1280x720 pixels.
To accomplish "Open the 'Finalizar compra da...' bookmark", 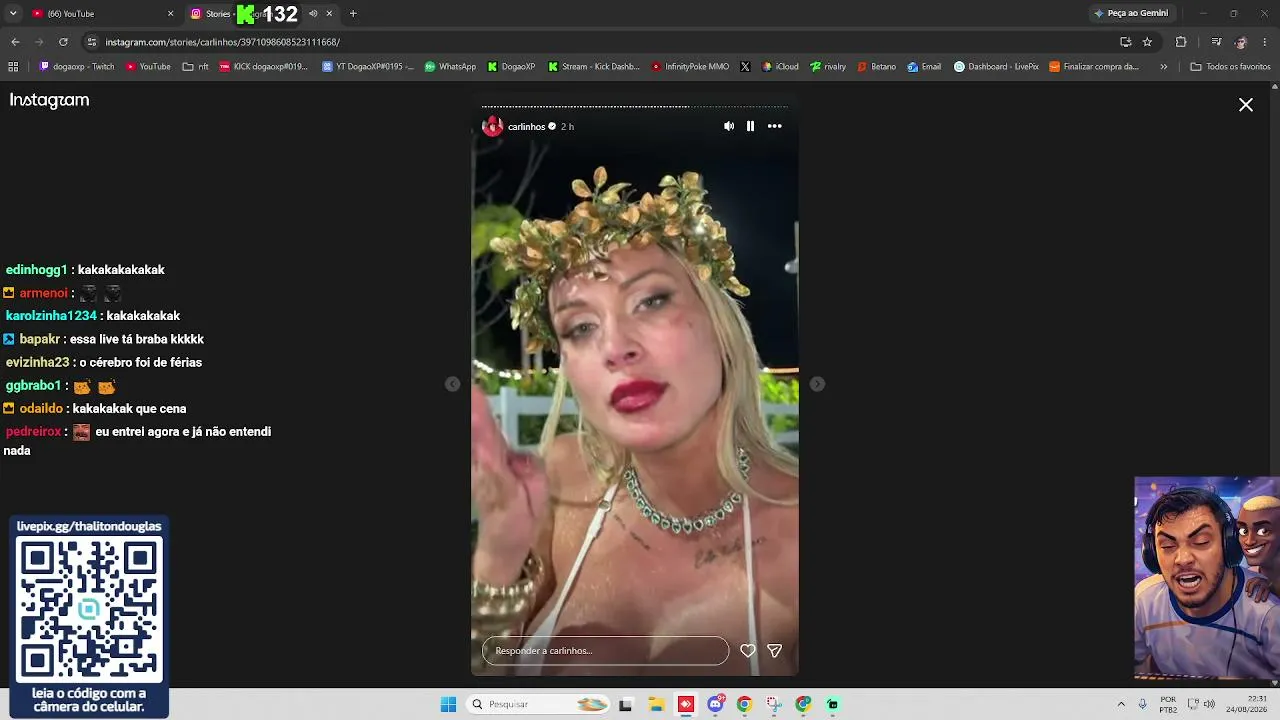I will [x=1094, y=67].
